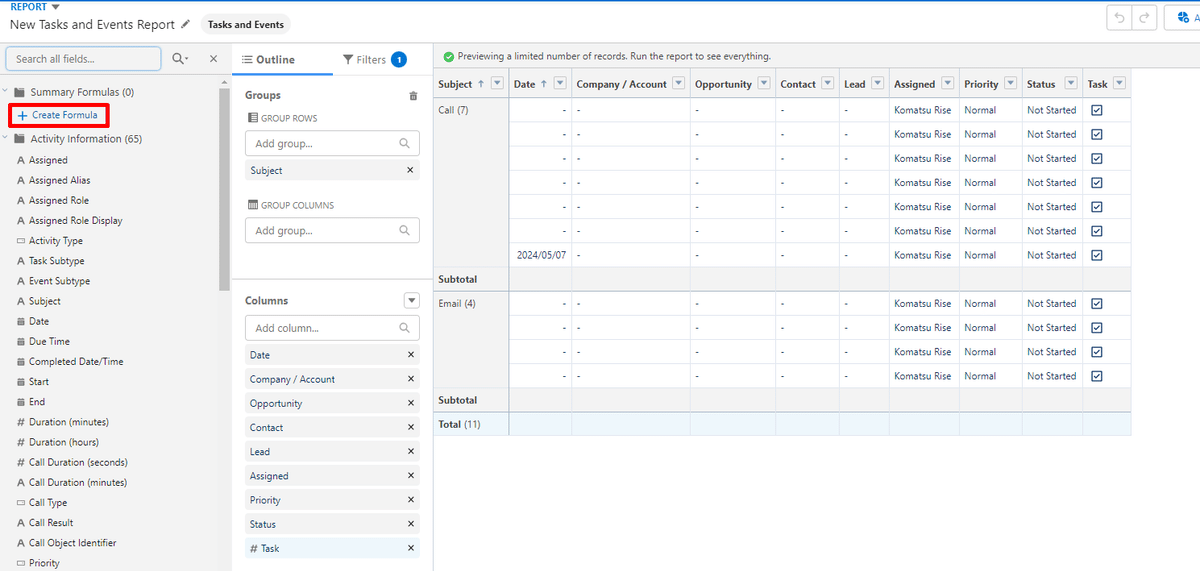Viewport: 1200px width, 571px height.
Task: Remove Priority column with its X
Action: click(x=410, y=500)
